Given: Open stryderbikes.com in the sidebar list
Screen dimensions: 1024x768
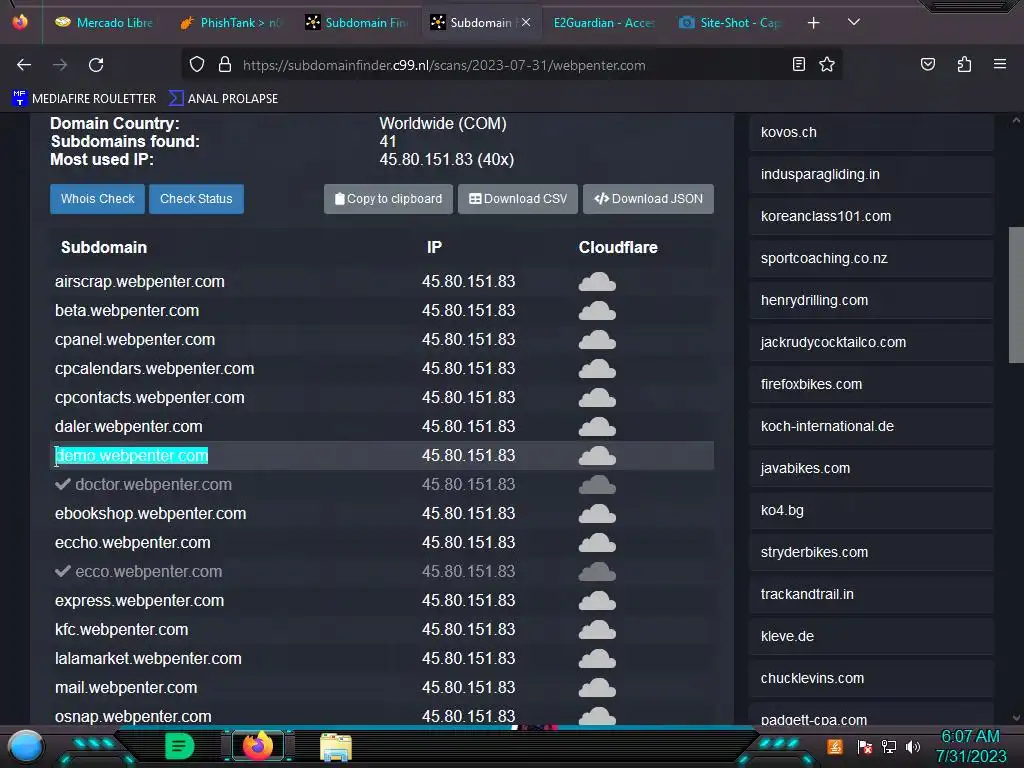Looking at the screenshot, I should 871,552.
